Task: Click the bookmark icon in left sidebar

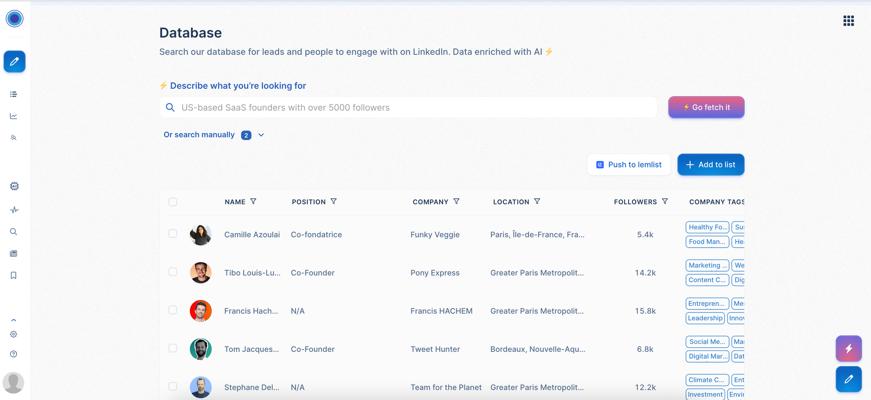Action: click(x=14, y=275)
